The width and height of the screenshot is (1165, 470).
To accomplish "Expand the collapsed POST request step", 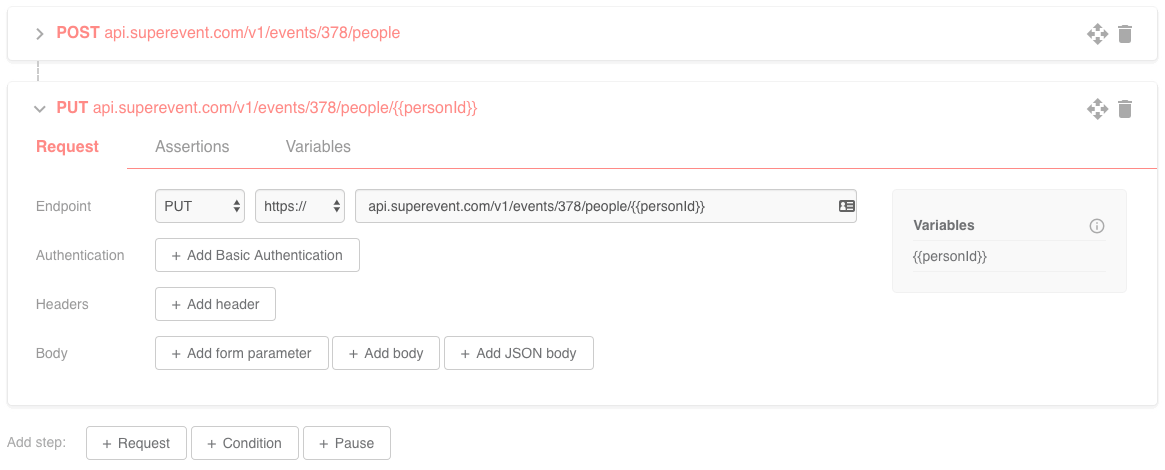I will point(40,34).
